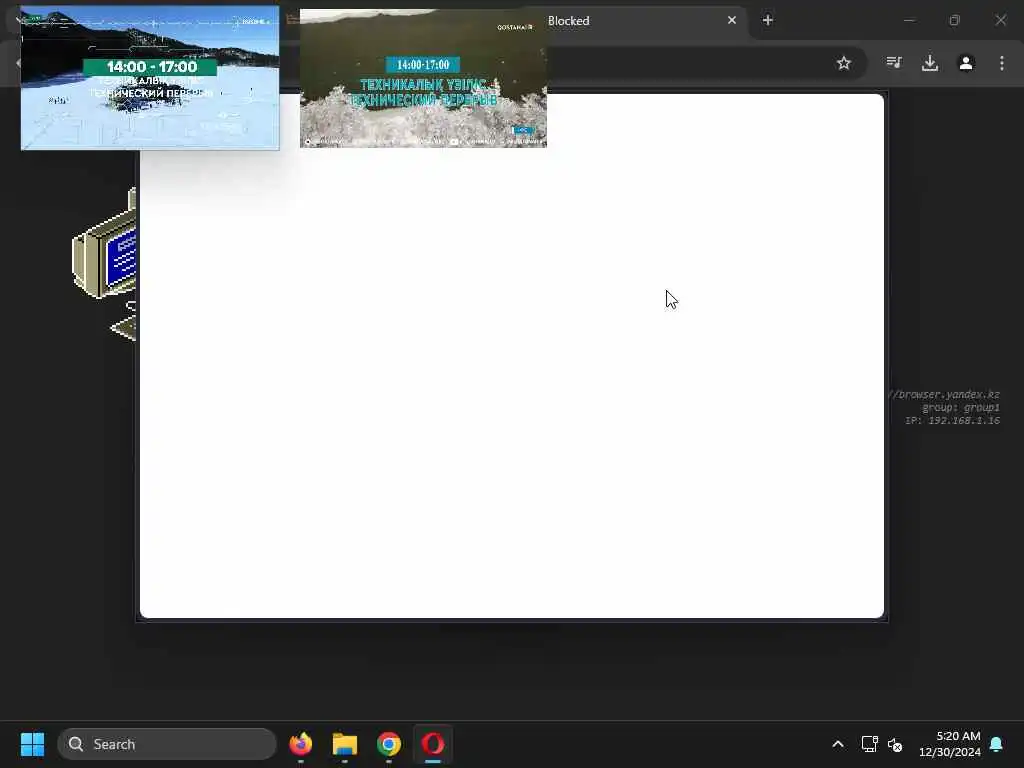The width and height of the screenshot is (1024, 768).
Task: Restore down the browser window
Action: [955, 20]
